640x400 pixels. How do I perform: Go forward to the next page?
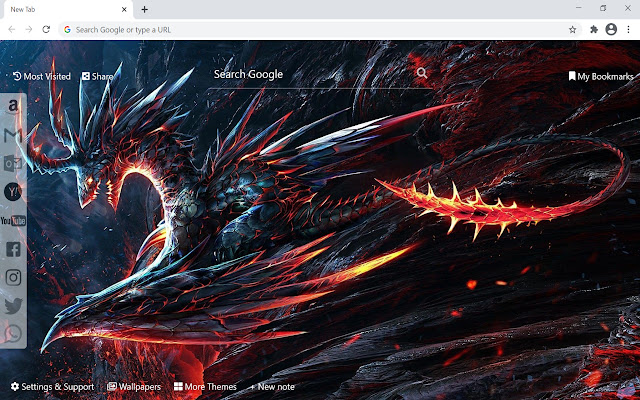click(x=29, y=29)
